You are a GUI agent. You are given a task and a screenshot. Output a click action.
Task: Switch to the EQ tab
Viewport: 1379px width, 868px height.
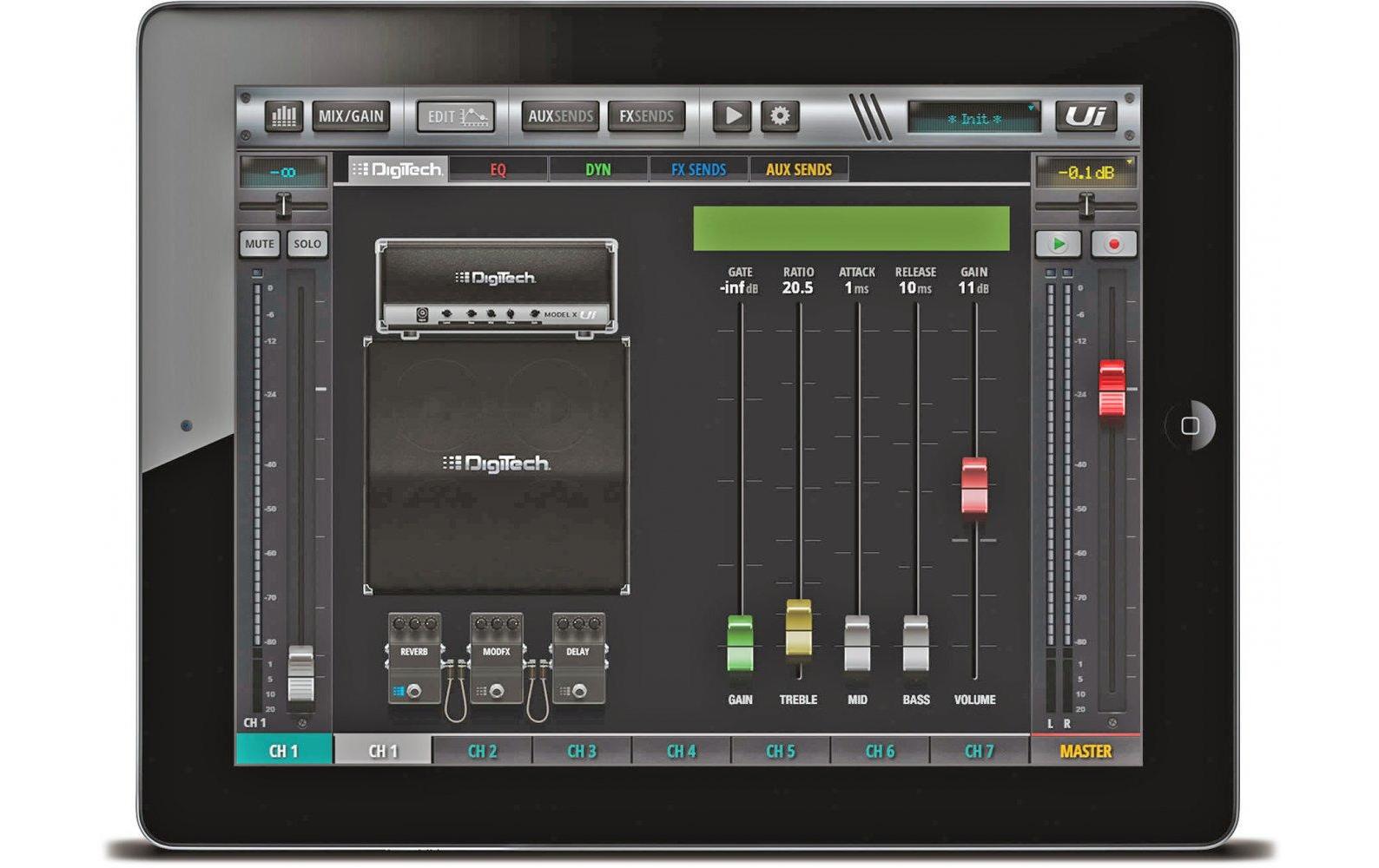point(498,169)
